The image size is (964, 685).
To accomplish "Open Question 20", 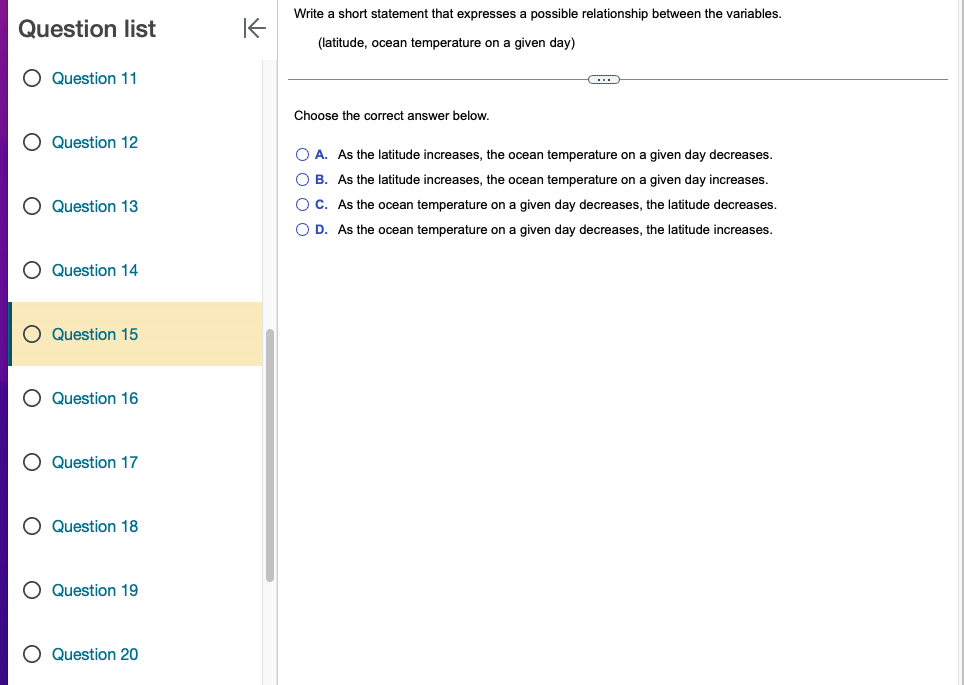I will click(94, 654).
